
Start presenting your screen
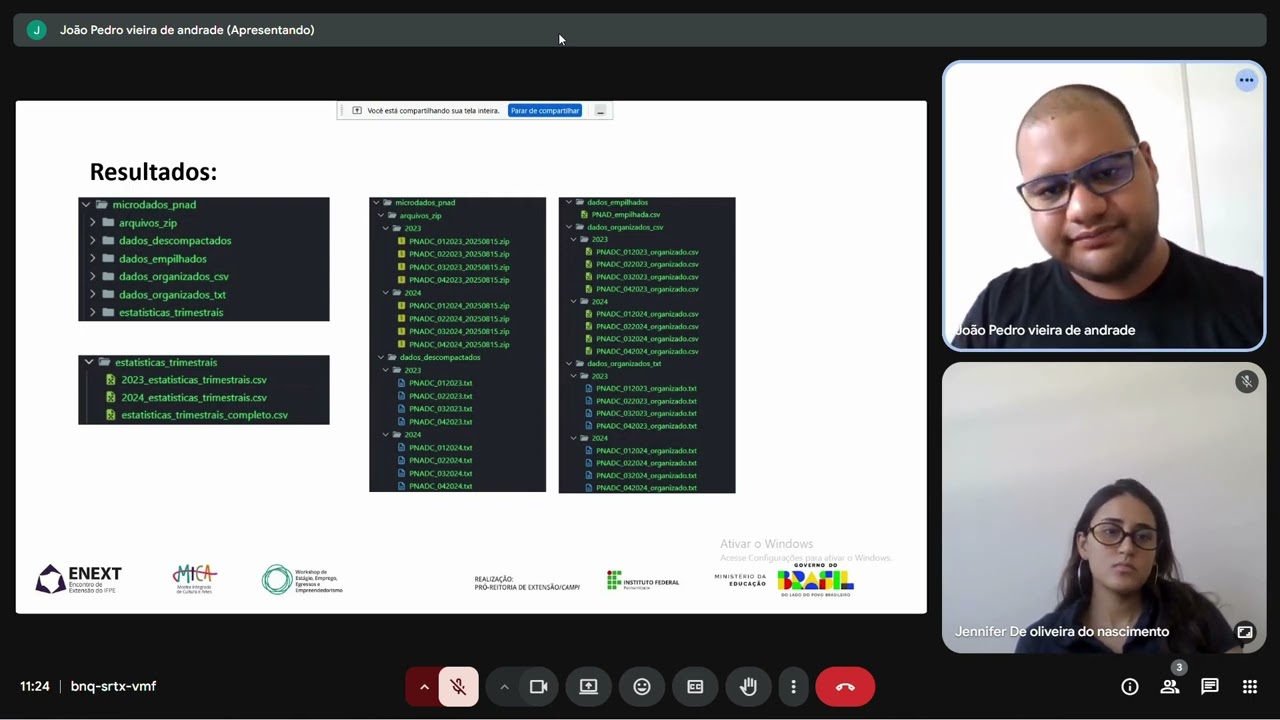pos(589,686)
